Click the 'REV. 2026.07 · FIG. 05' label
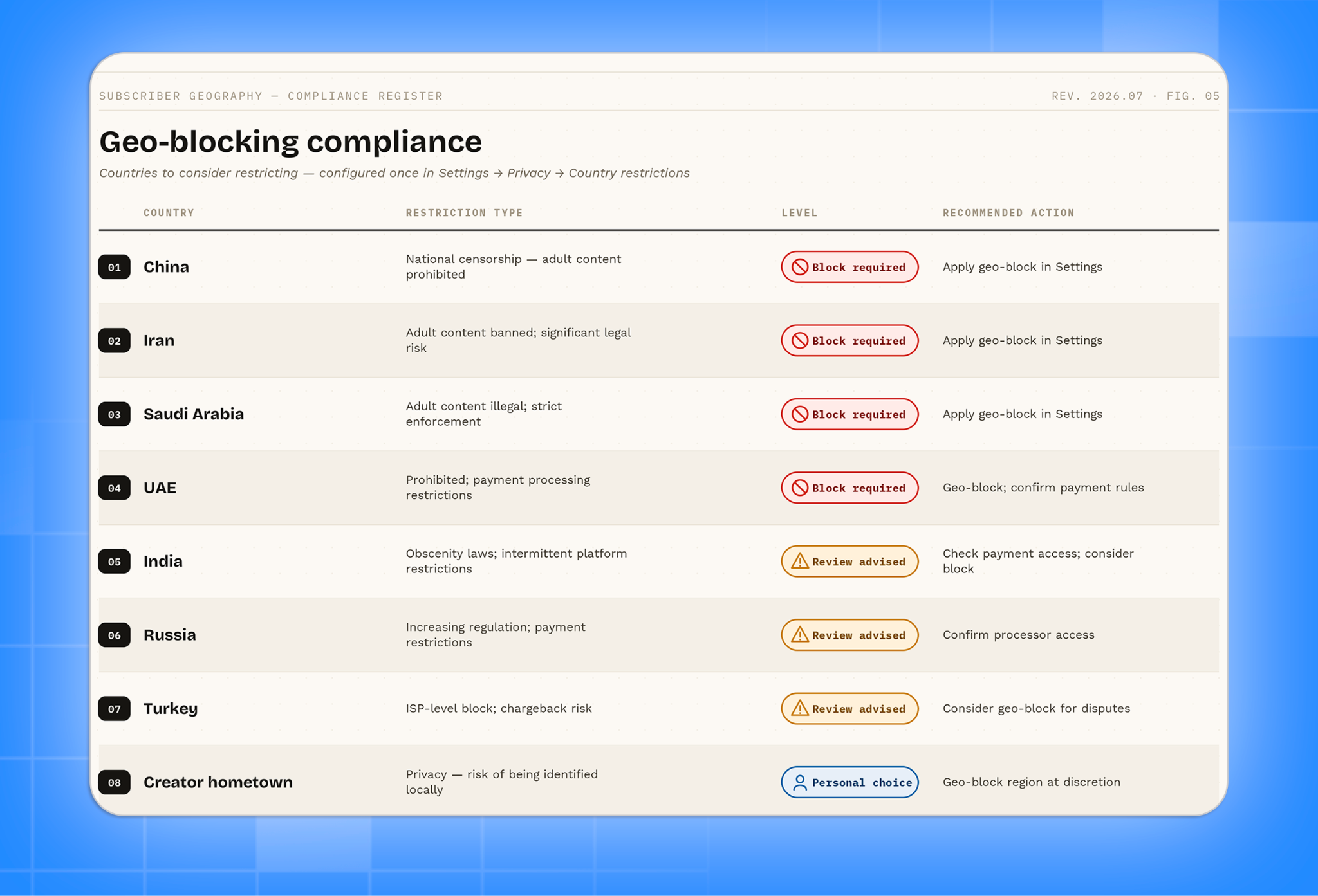The width and height of the screenshot is (1318, 896). point(1135,96)
